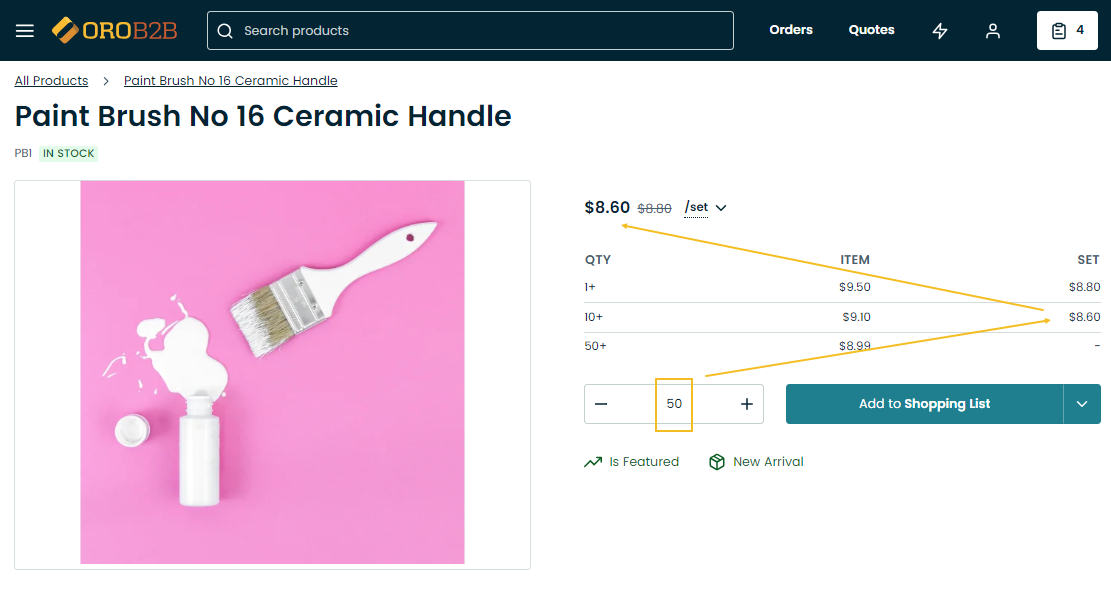Focus the Search products field

pos(480,31)
